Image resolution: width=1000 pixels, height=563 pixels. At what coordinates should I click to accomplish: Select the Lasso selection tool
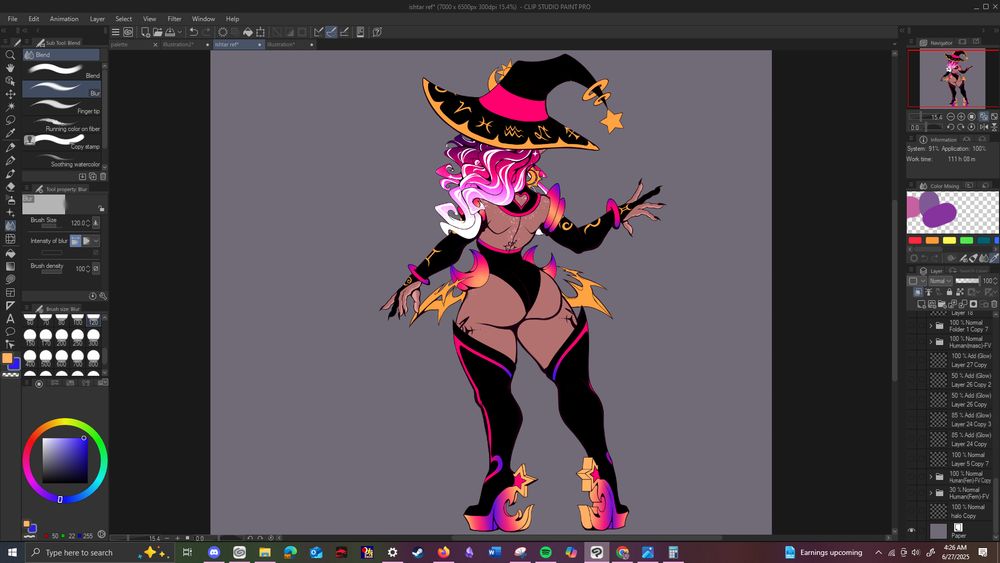[x=10, y=120]
